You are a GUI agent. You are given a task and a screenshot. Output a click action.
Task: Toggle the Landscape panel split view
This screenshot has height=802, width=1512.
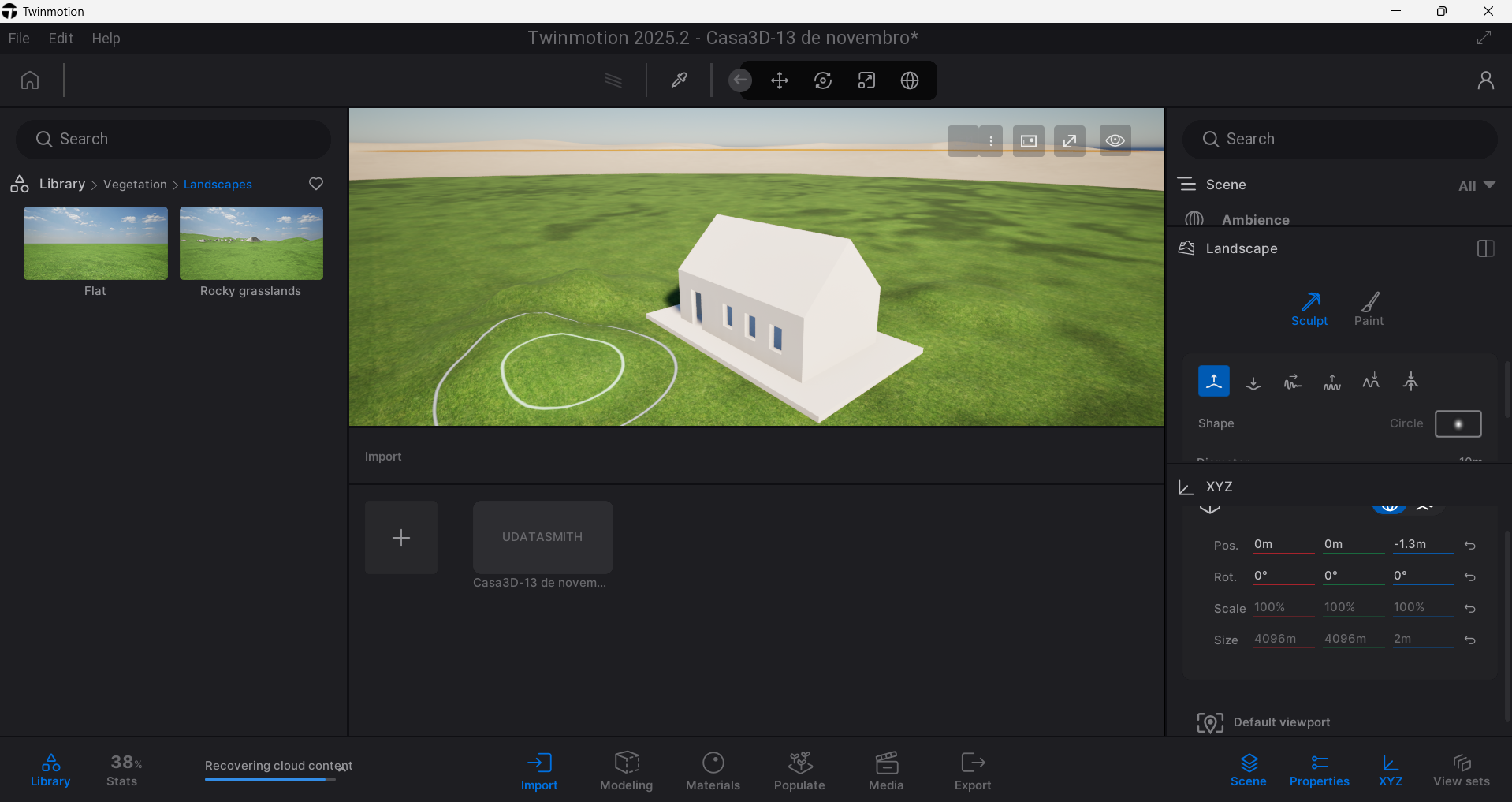1485,248
